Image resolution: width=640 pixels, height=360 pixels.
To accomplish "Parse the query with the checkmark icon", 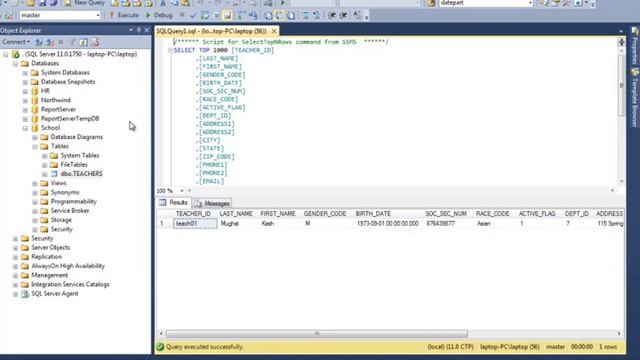I will tap(193, 15).
